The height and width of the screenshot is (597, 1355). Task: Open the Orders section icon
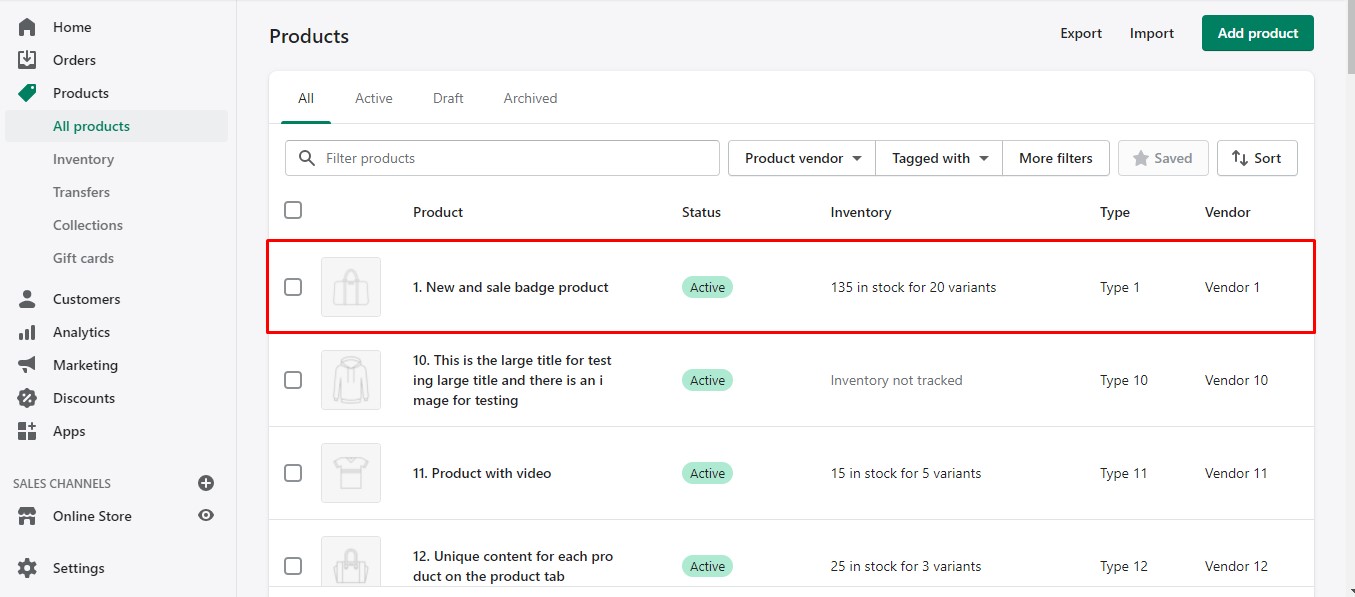click(28, 59)
